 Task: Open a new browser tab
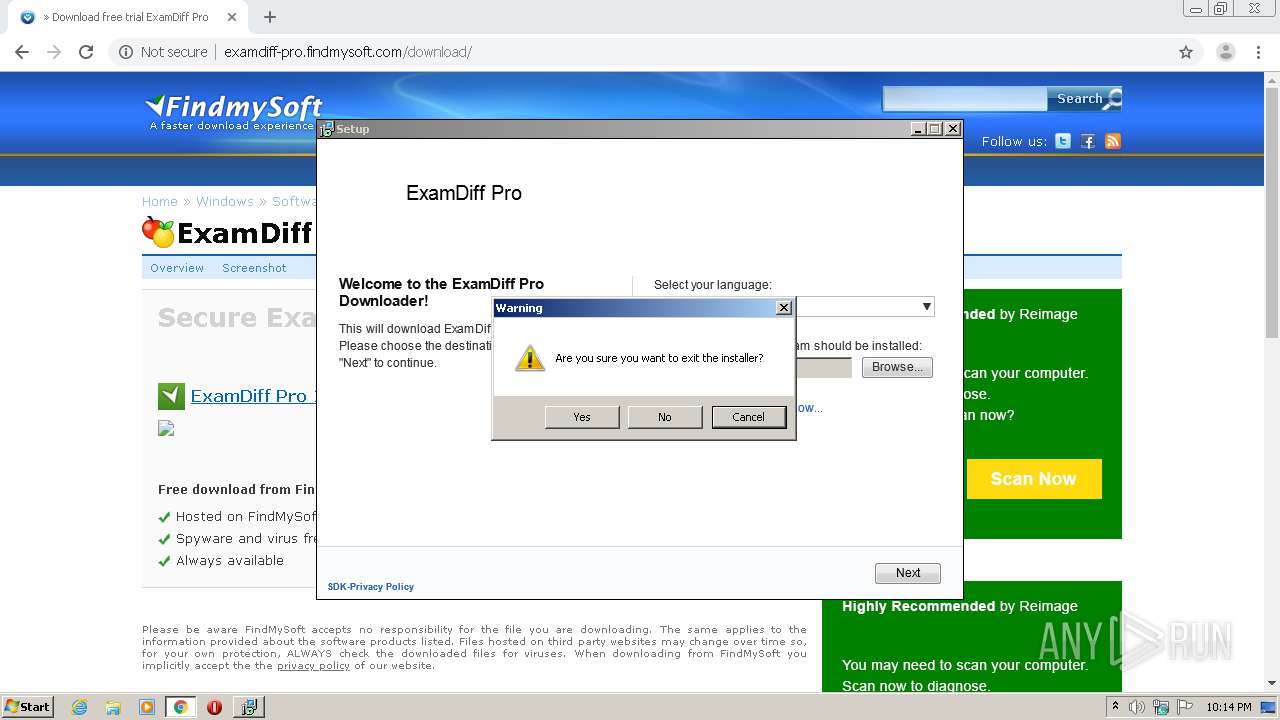coord(270,17)
